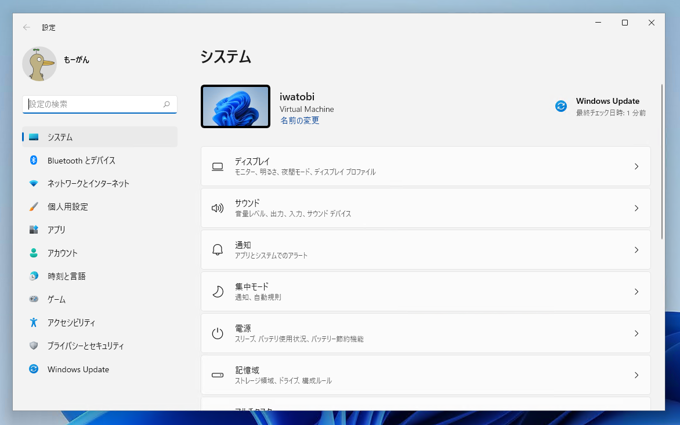Image resolution: width=680 pixels, height=425 pixels.
Task: Go to 時刻と言語 label
Action: pos(66,276)
